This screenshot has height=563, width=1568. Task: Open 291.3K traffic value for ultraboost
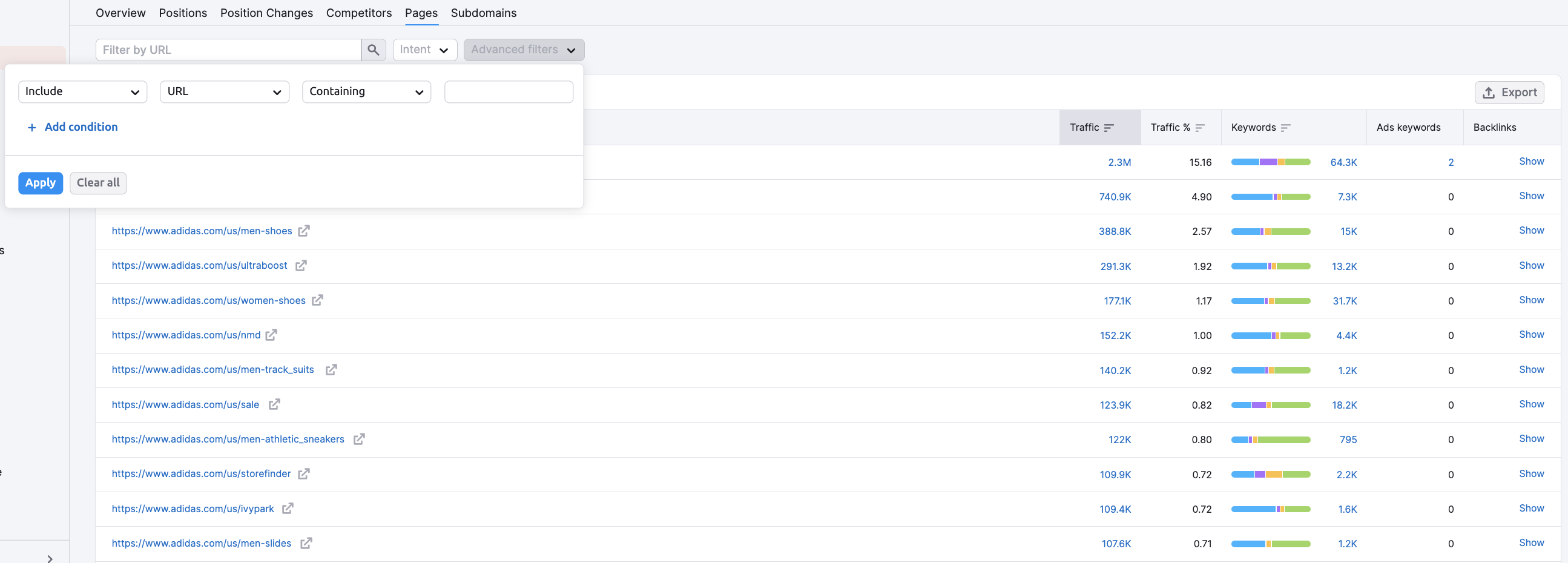click(x=1115, y=266)
